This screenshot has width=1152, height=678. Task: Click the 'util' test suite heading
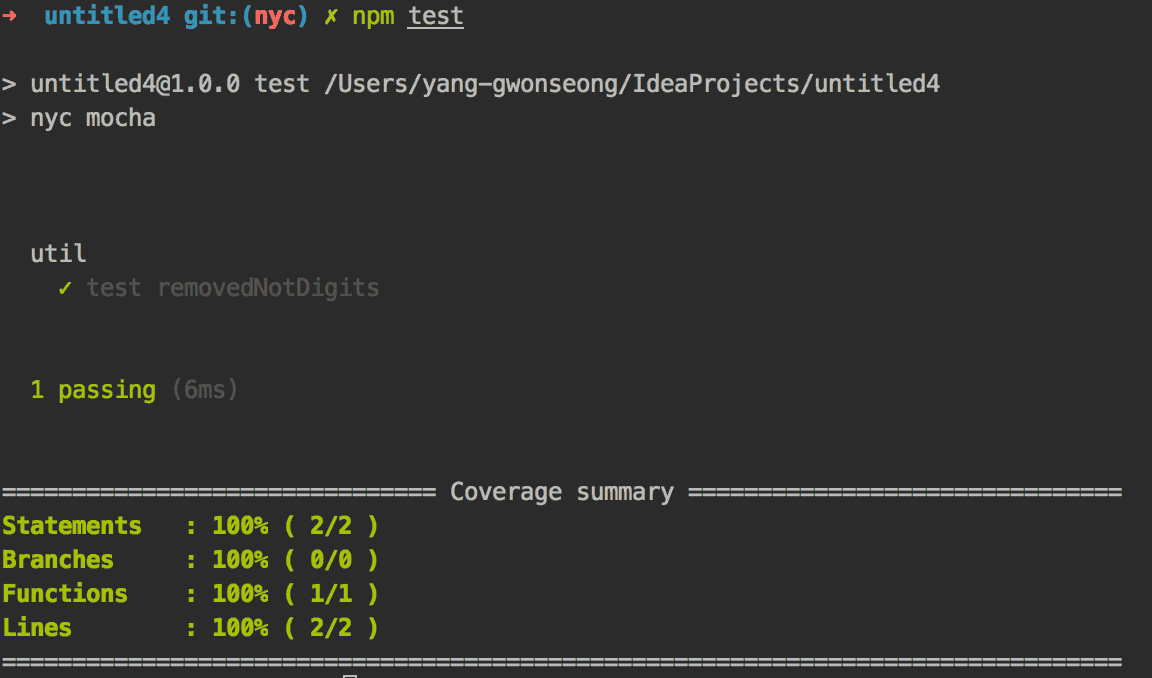click(58, 253)
